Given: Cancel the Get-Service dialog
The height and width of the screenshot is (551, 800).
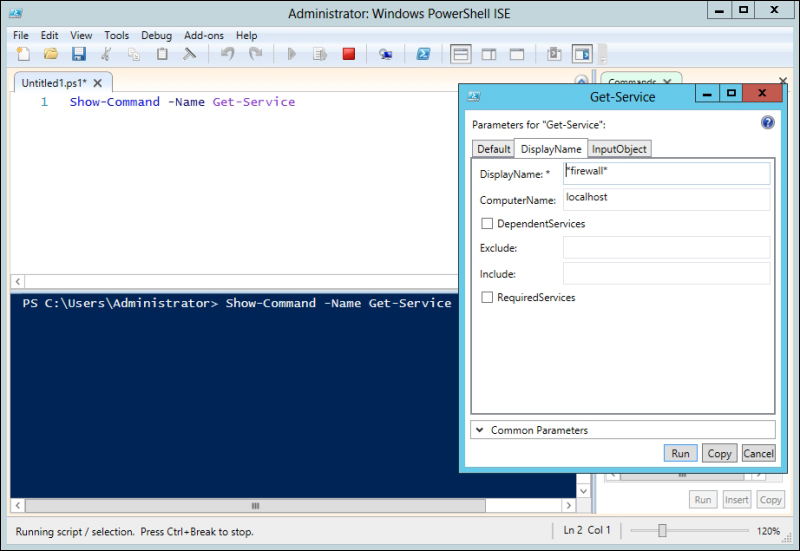Looking at the screenshot, I should pyautogui.click(x=759, y=453).
